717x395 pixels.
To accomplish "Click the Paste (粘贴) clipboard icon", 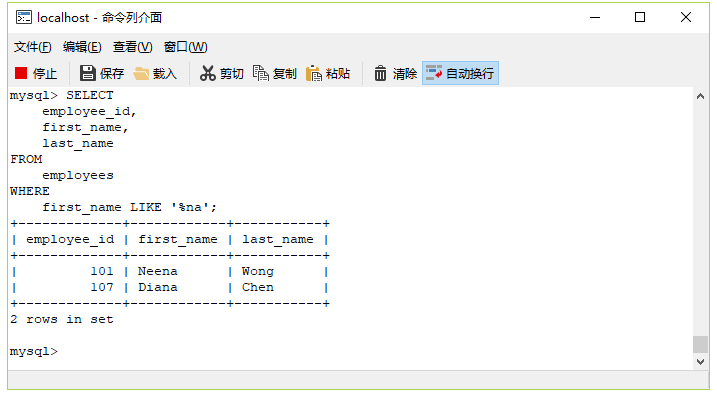I will pos(314,73).
